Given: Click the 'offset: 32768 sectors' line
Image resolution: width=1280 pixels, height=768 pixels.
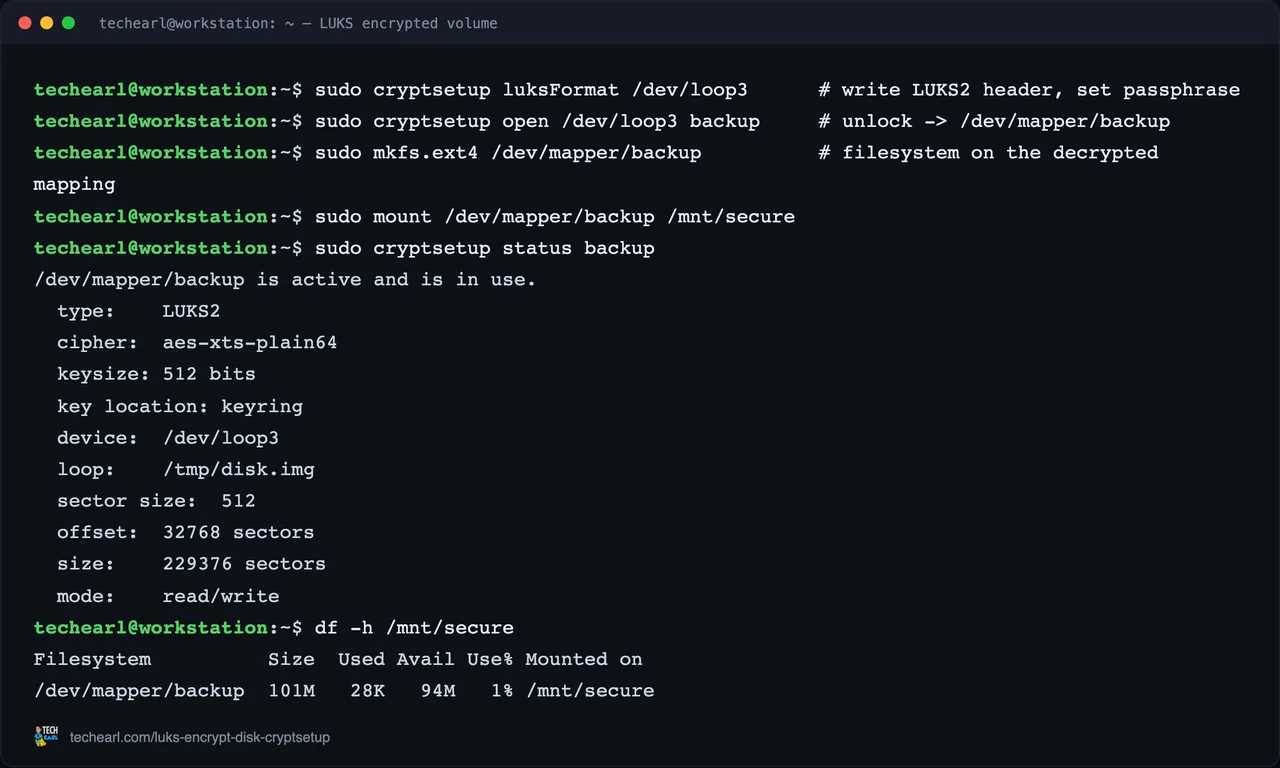Looking at the screenshot, I should coord(185,532).
